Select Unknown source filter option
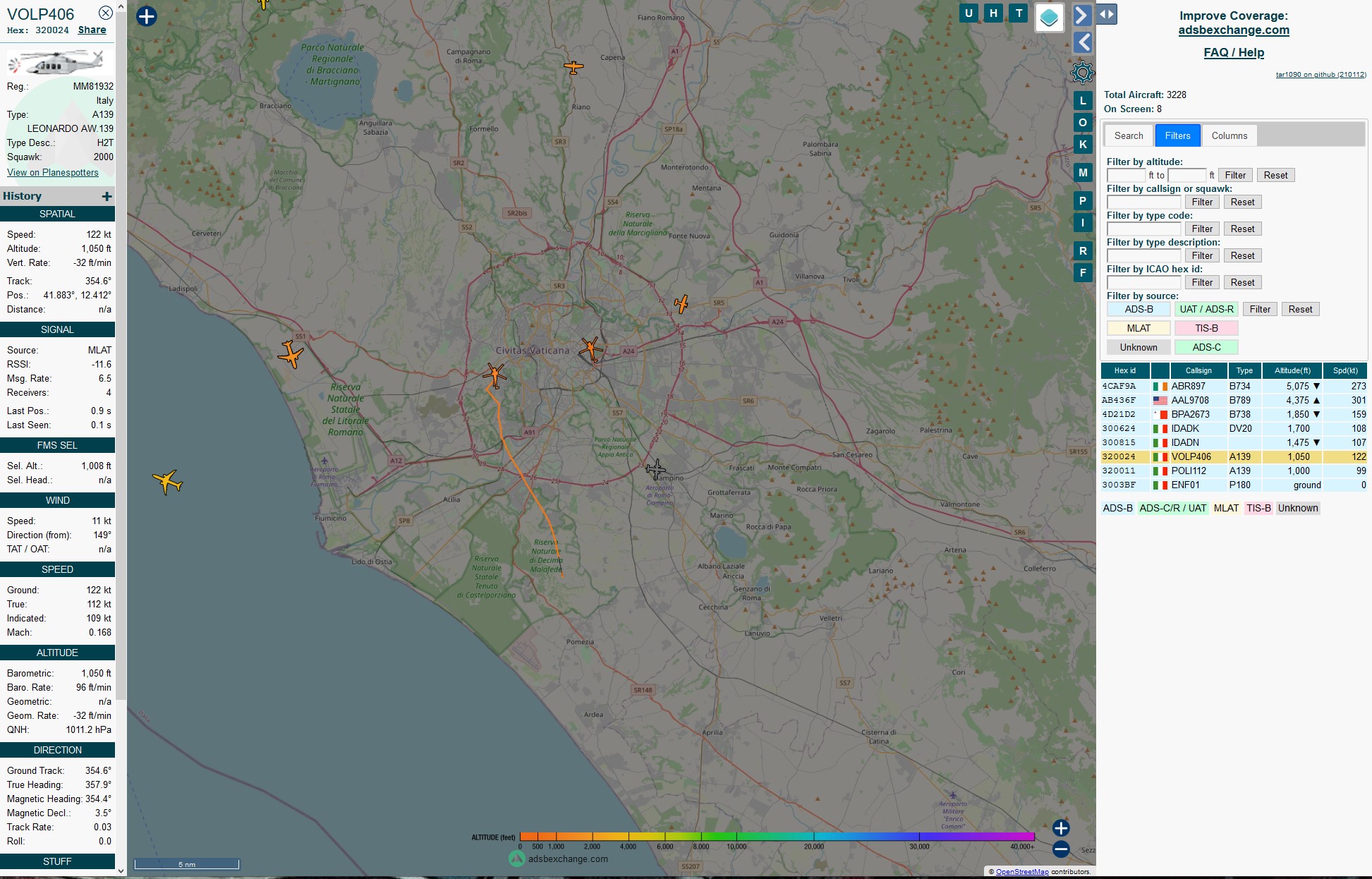Image resolution: width=1372 pixels, height=879 pixels. (x=1139, y=347)
